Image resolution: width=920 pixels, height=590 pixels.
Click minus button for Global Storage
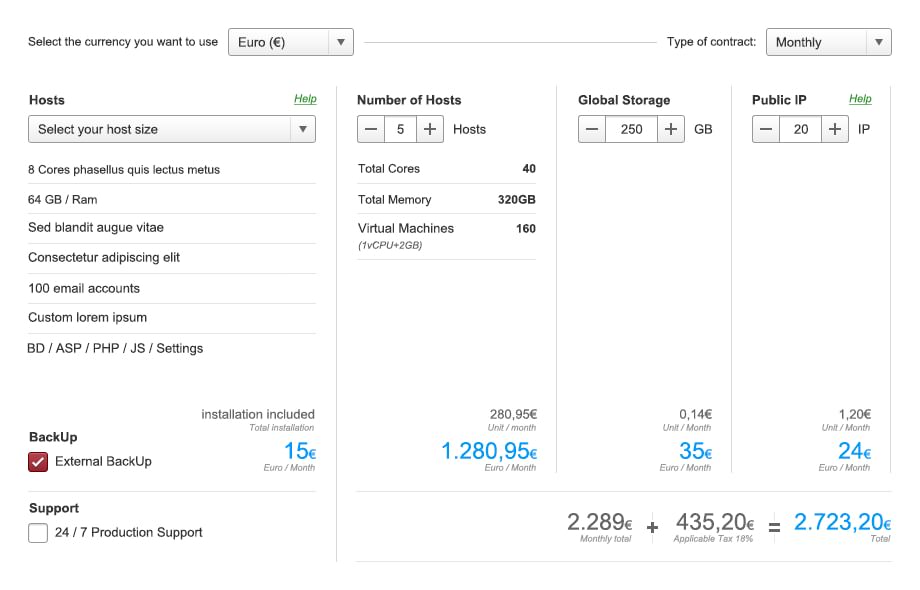592,129
